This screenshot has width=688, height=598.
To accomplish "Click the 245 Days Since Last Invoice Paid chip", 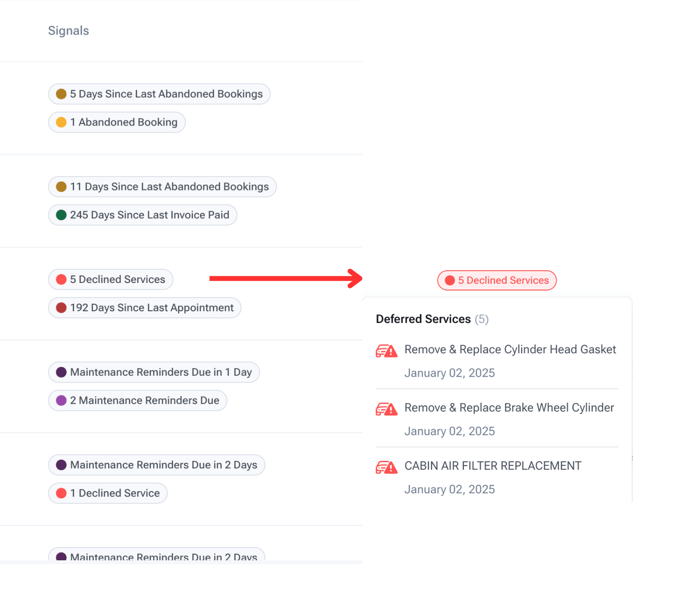I will pyautogui.click(x=143, y=215).
